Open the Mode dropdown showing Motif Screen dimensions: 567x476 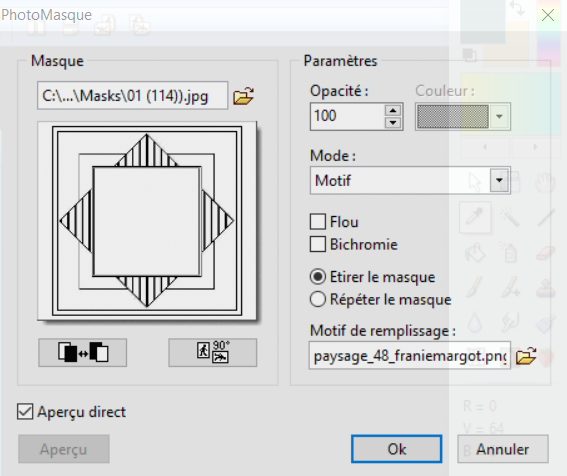410,180
